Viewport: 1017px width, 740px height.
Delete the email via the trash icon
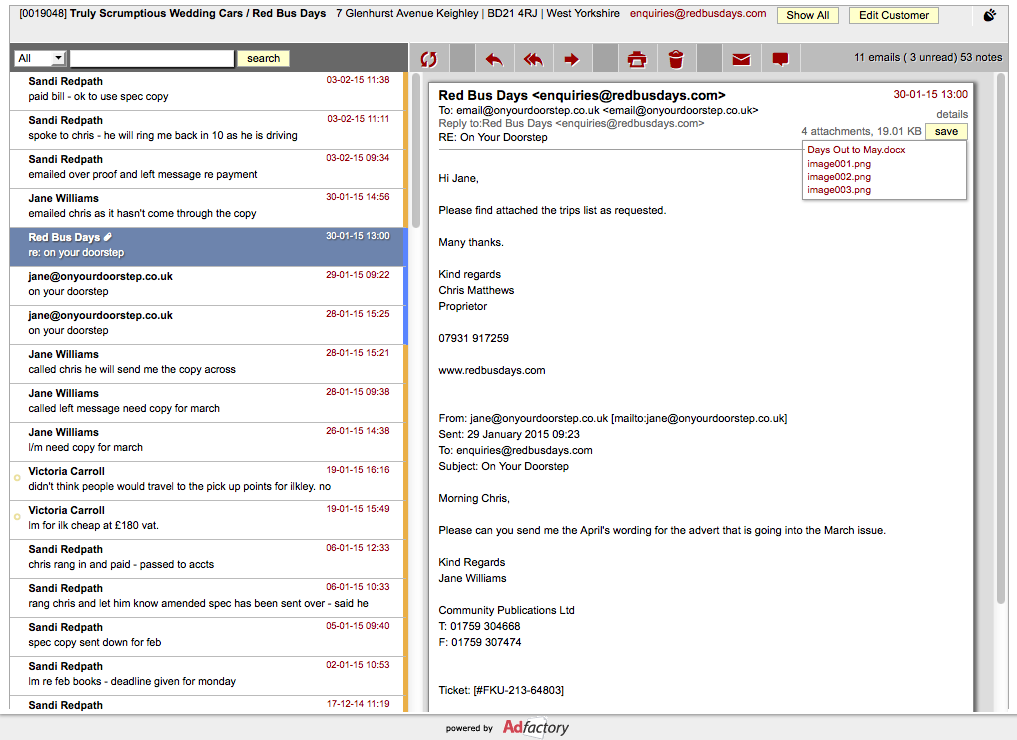click(676, 59)
